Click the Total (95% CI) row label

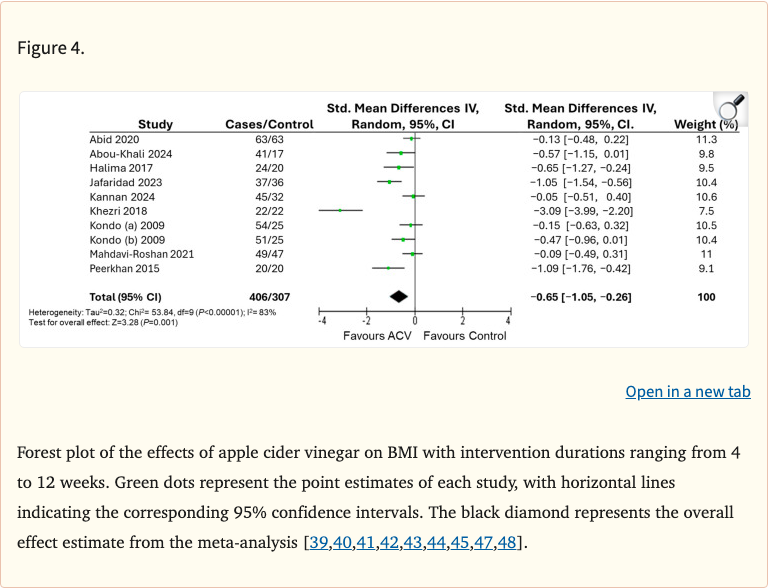coord(128,297)
